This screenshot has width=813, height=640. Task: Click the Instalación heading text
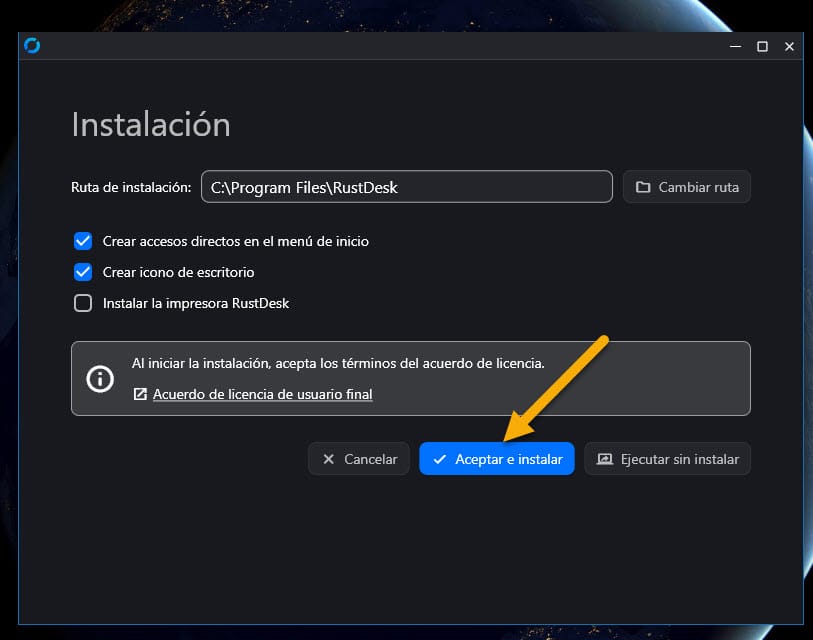click(151, 124)
